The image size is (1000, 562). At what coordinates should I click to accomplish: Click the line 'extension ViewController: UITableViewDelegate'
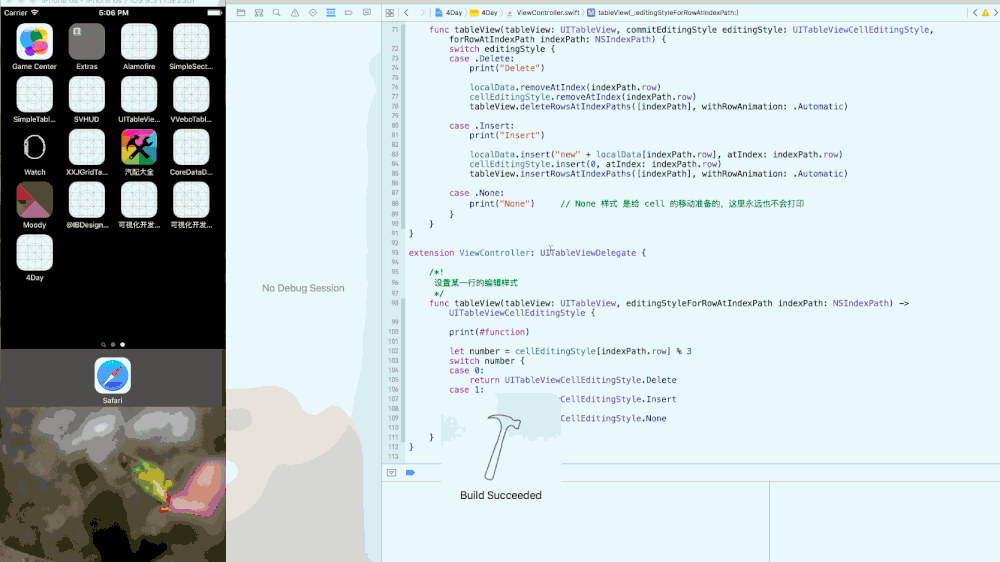[x=527, y=253]
